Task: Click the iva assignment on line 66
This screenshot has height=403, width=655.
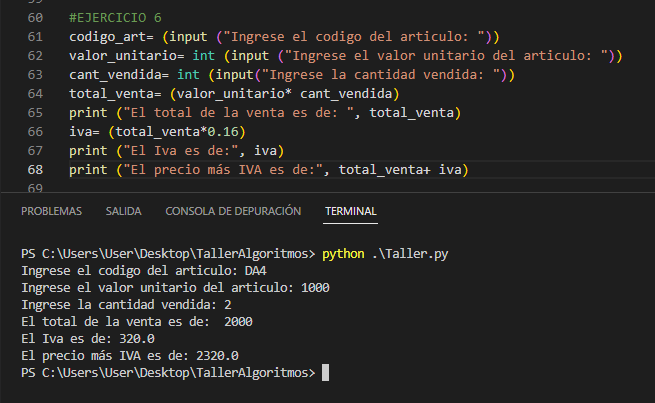Action: 157,132
